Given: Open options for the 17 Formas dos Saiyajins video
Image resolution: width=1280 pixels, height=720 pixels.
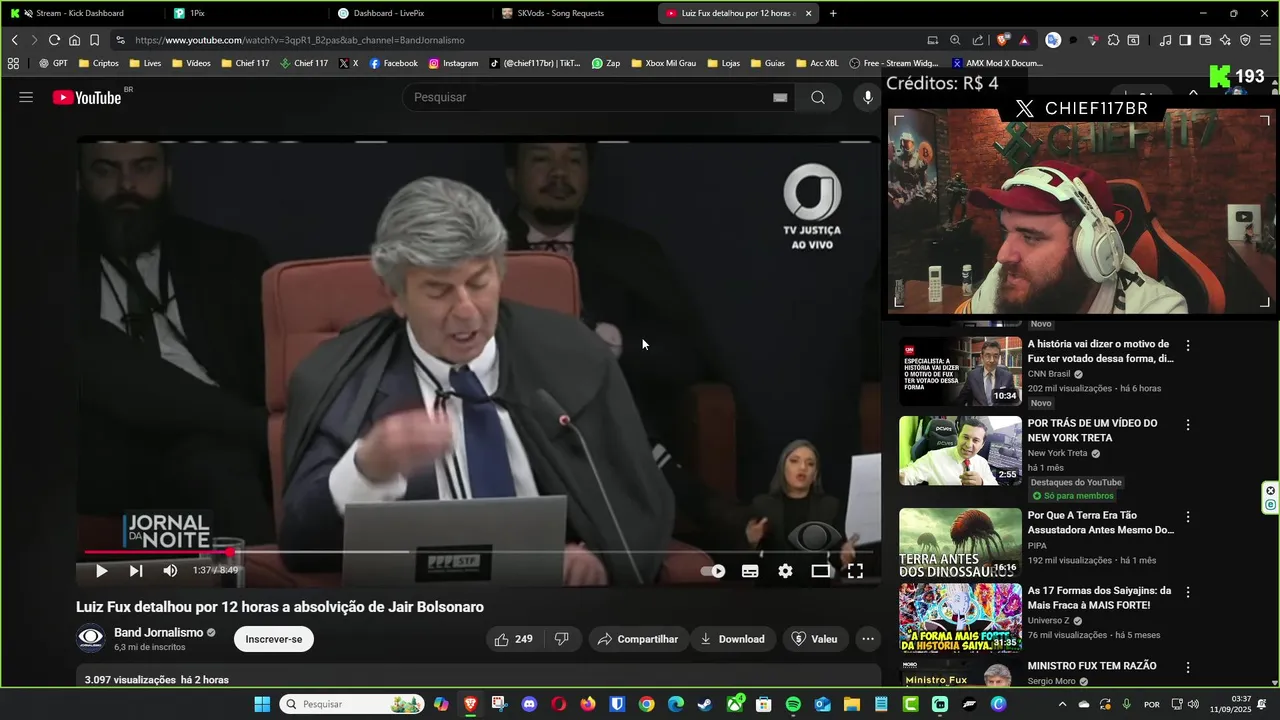Looking at the screenshot, I should pos(1188,592).
